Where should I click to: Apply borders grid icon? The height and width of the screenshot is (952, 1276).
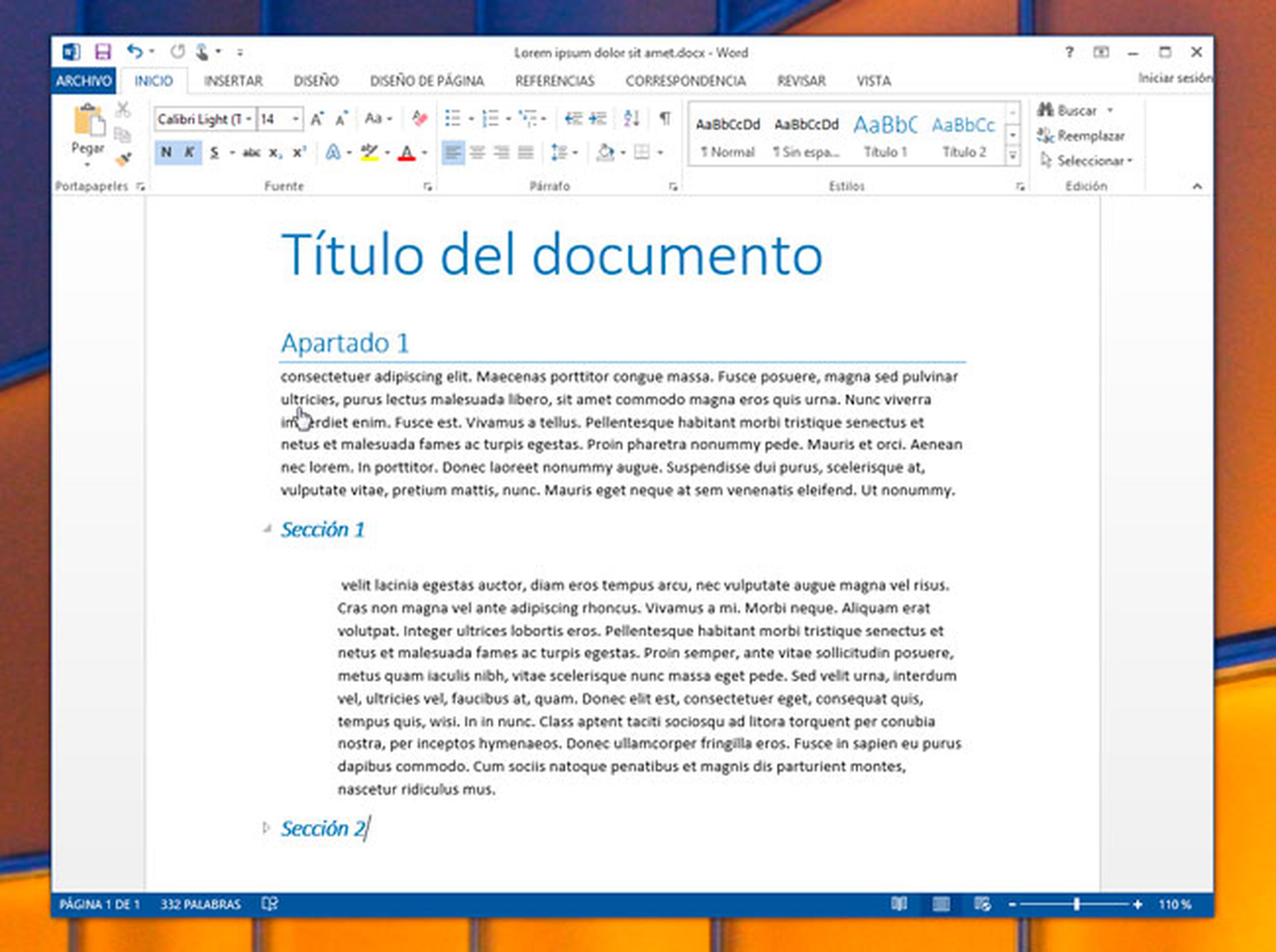(641, 152)
